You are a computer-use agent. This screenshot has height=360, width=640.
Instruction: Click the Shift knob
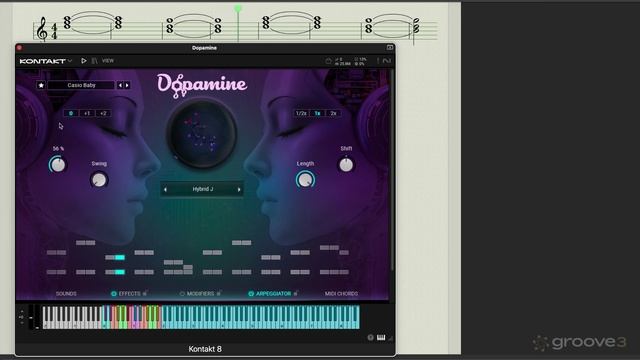point(346,164)
